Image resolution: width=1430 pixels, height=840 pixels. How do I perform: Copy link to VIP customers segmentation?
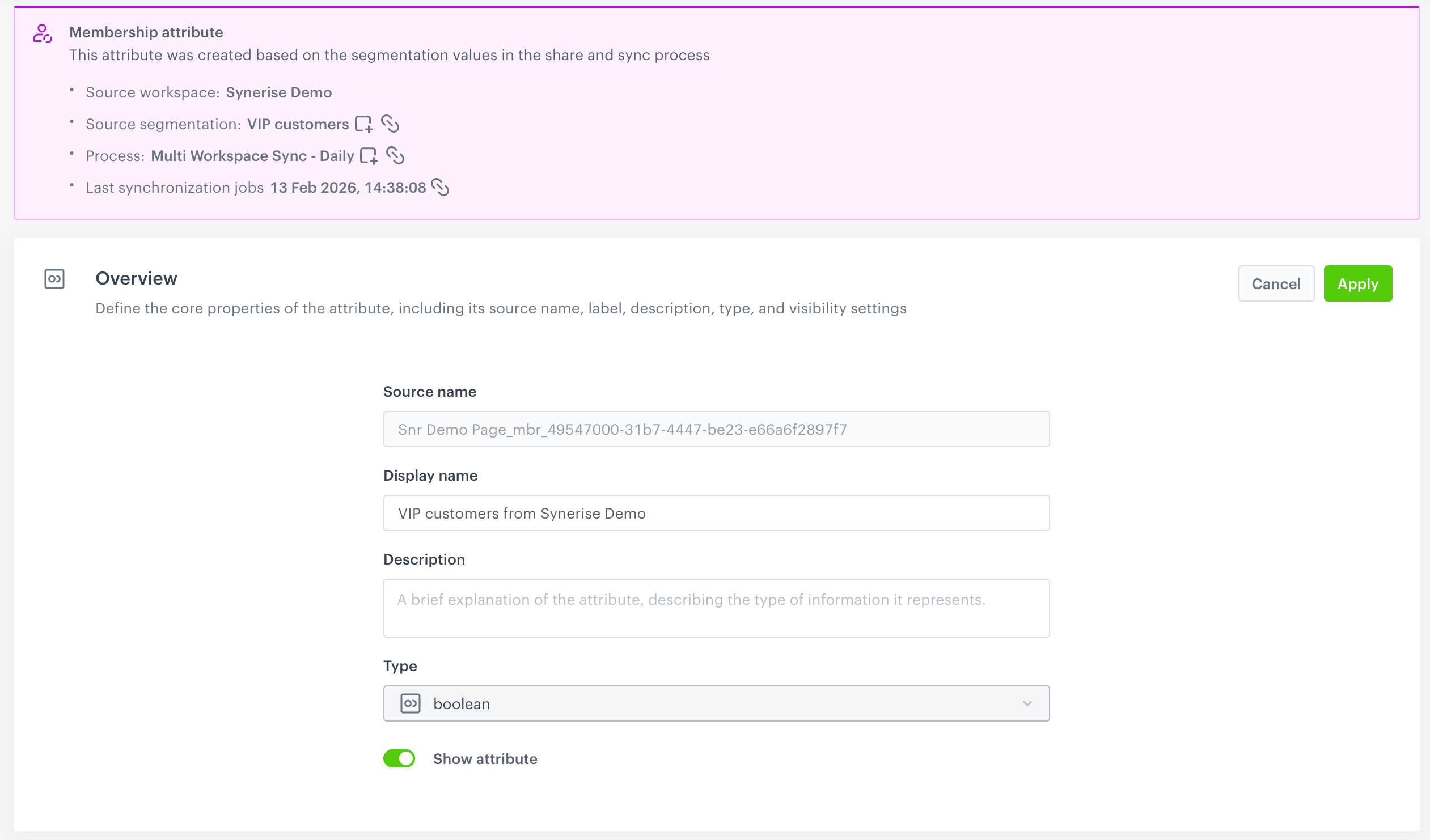[x=392, y=124]
